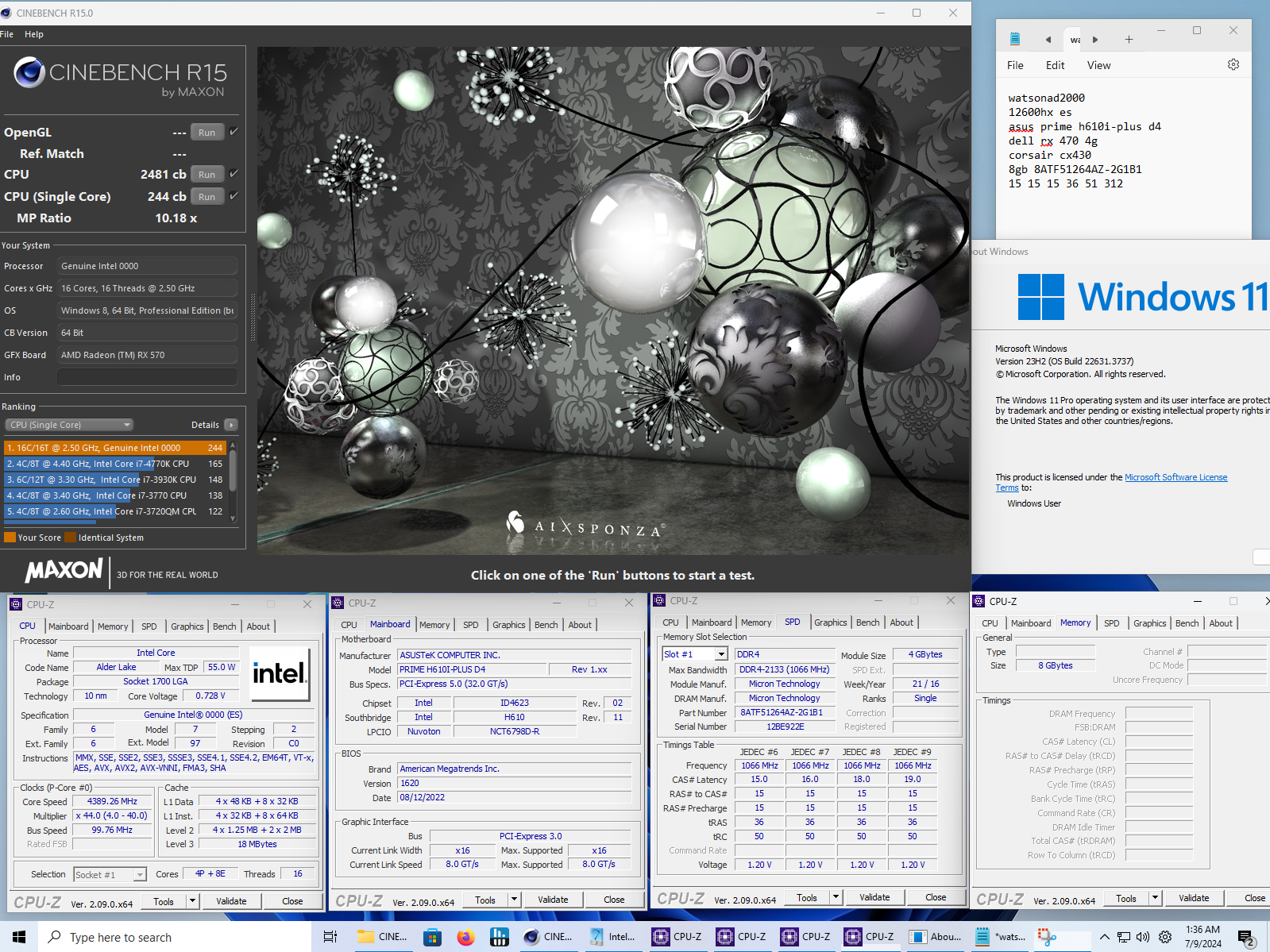1270x952 pixels.
Task: Launch Microsoft Store from taskbar
Action: 432,937
